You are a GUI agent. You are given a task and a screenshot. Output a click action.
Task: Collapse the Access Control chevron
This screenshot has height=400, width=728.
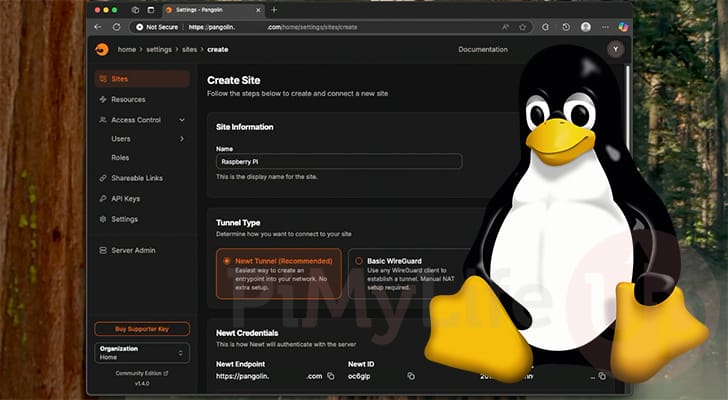[x=182, y=120]
